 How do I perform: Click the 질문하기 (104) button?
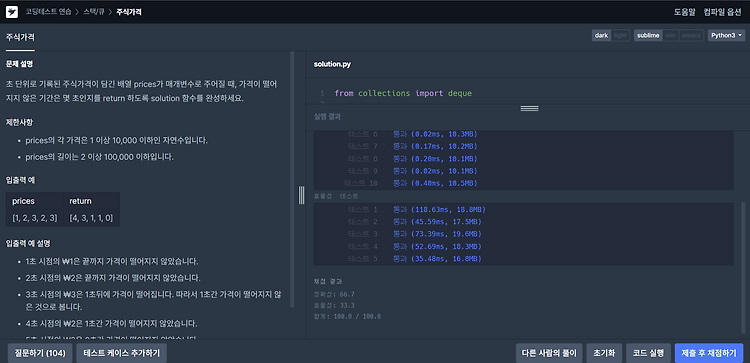coord(40,353)
